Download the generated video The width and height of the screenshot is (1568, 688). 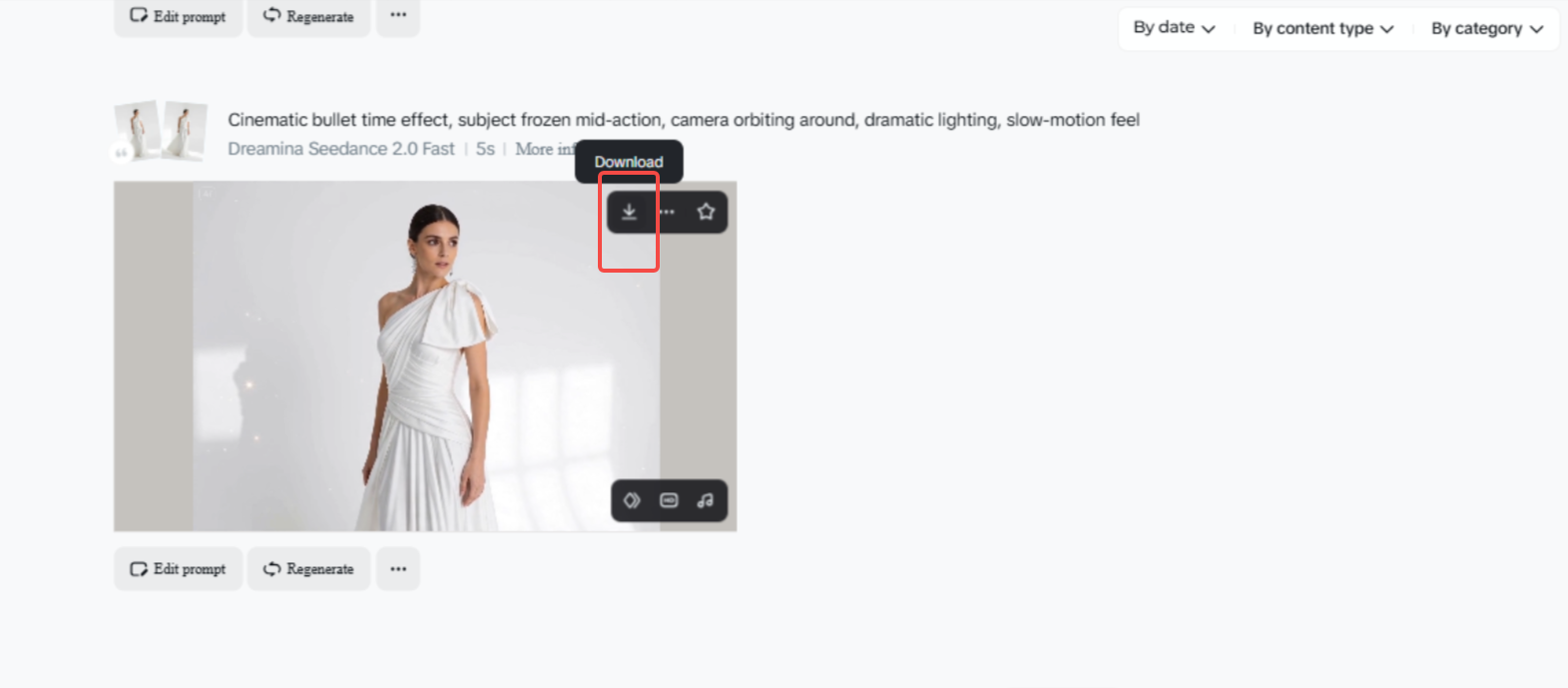pos(629,212)
